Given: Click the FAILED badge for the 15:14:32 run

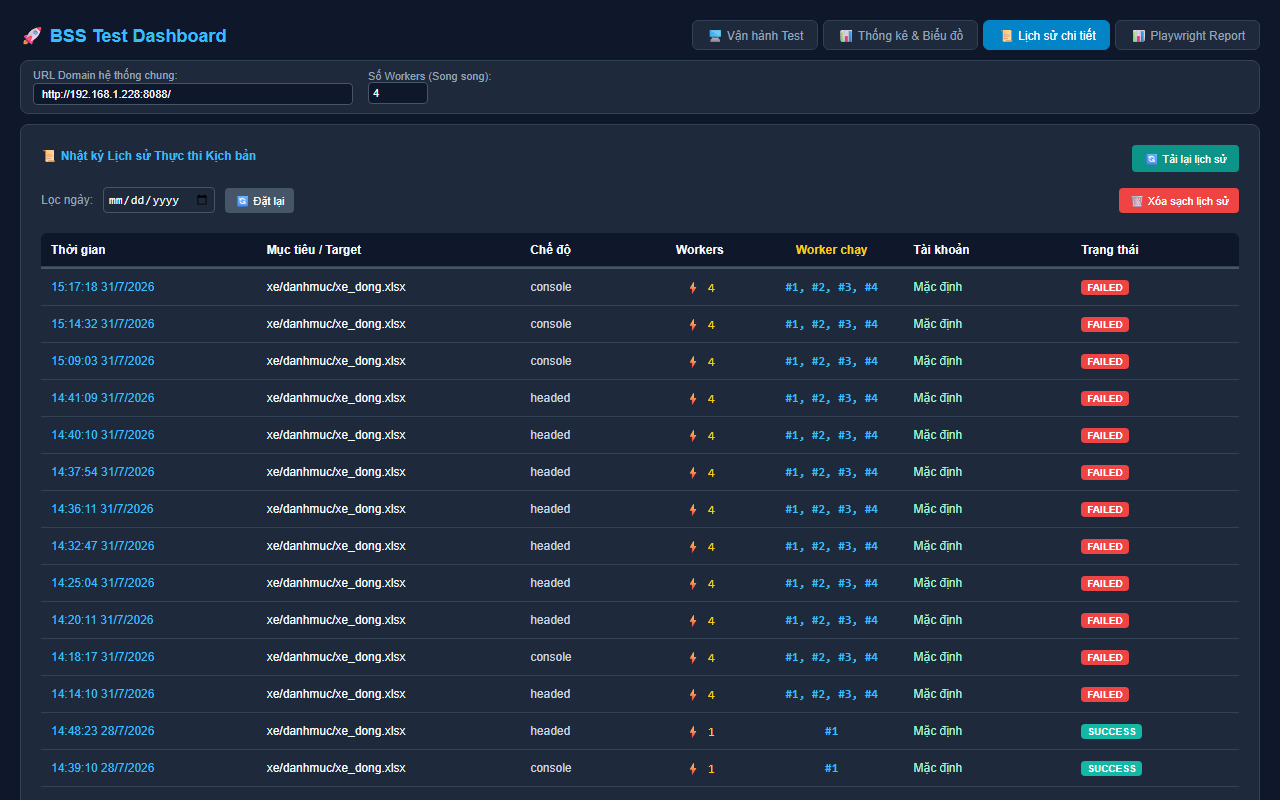Looking at the screenshot, I should pos(1105,324).
